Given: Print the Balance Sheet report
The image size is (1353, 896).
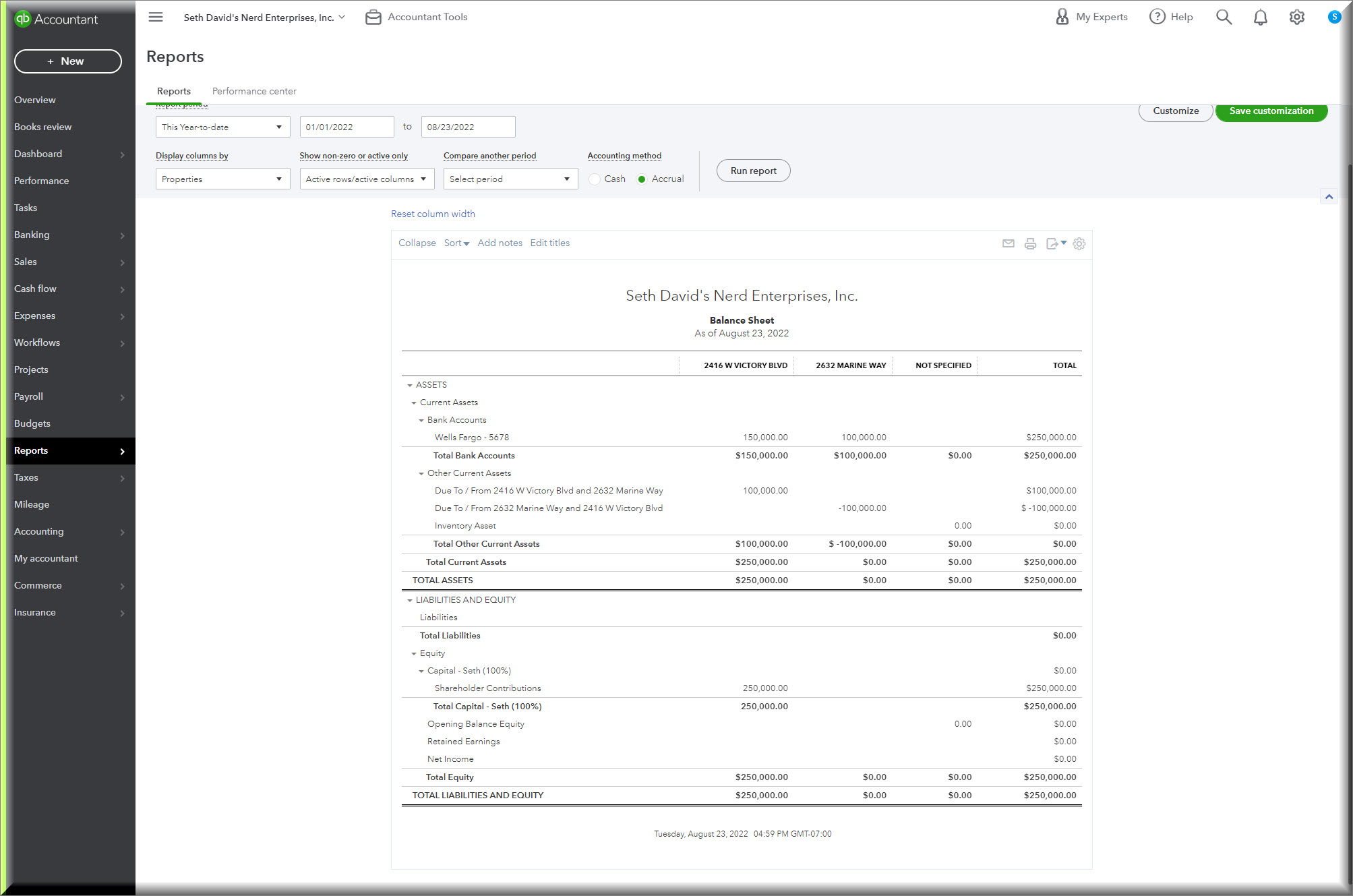Looking at the screenshot, I should coord(1030,243).
